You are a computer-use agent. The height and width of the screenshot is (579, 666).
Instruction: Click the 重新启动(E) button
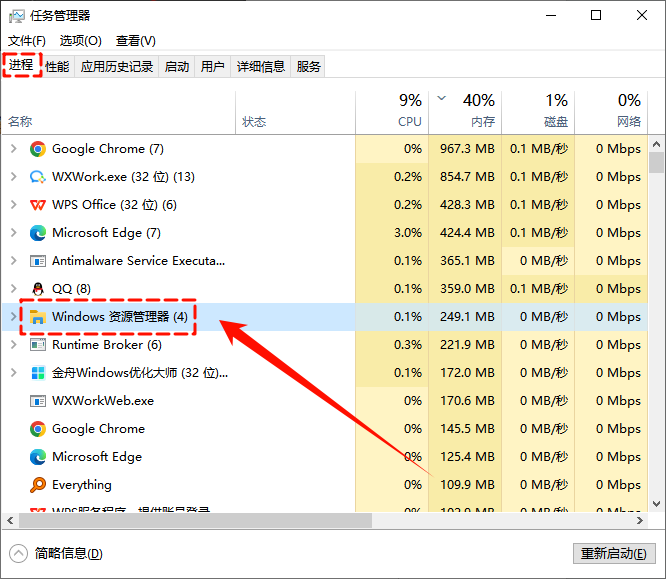[x=614, y=554]
